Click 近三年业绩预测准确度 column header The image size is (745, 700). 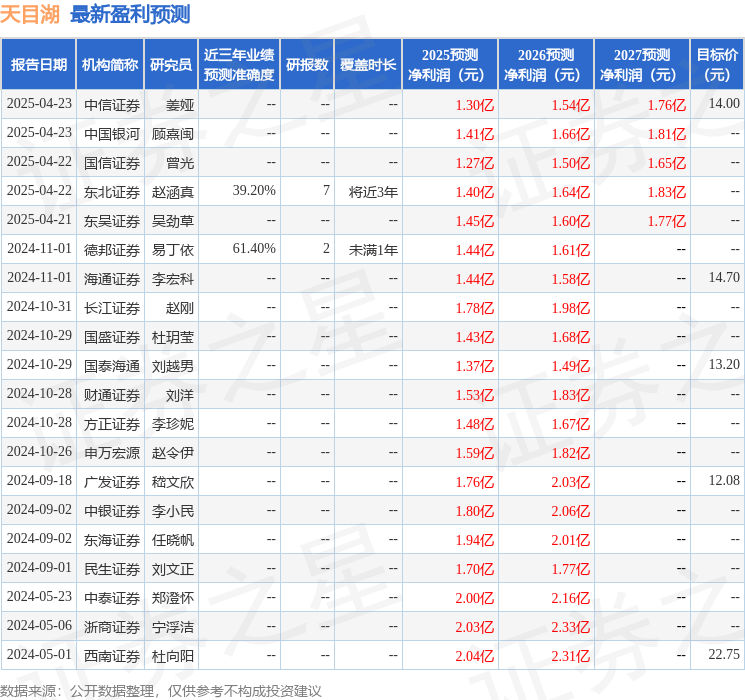(x=239, y=65)
